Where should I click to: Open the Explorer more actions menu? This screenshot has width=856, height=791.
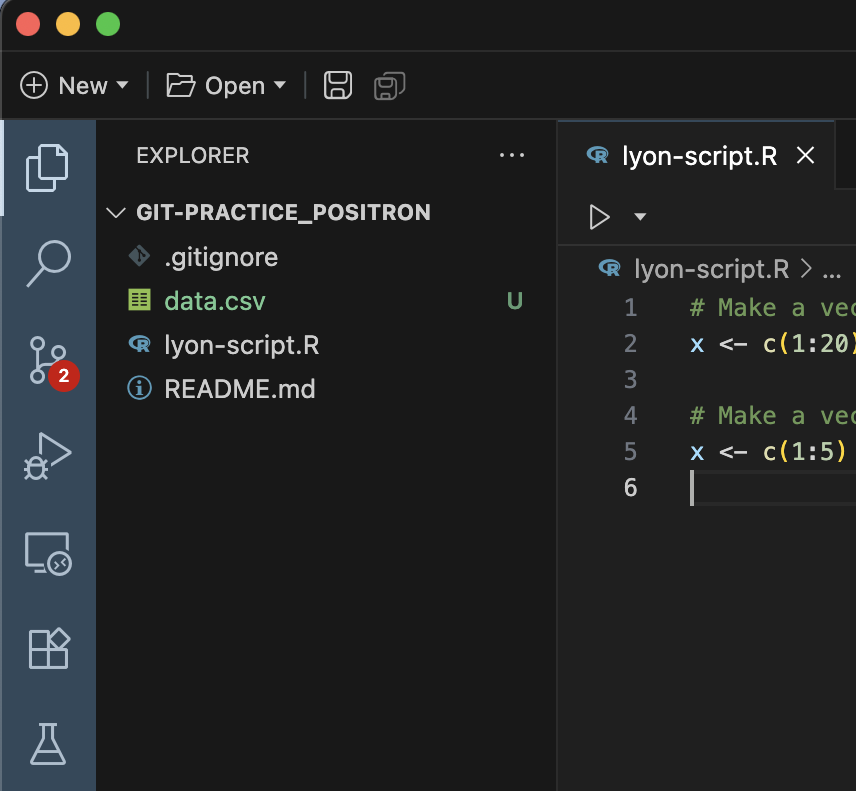click(512, 156)
